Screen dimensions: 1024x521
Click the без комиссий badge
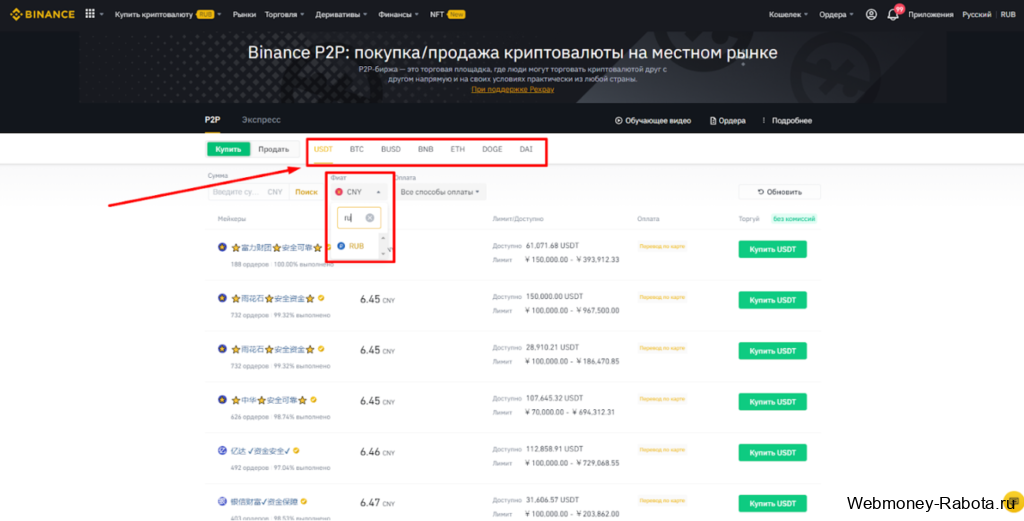pyautogui.click(x=793, y=219)
